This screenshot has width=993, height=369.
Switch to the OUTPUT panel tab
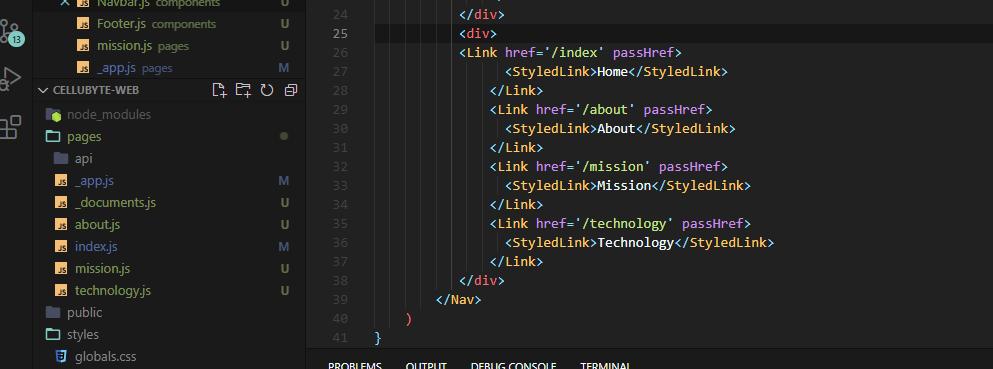(x=426, y=366)
